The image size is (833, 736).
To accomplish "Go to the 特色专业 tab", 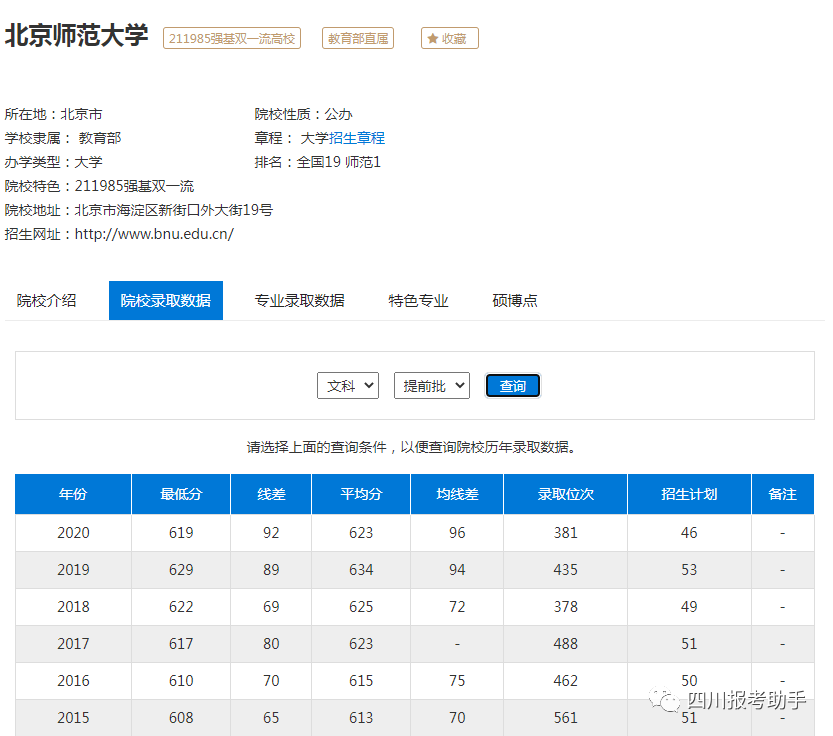I will pos(418,301).
